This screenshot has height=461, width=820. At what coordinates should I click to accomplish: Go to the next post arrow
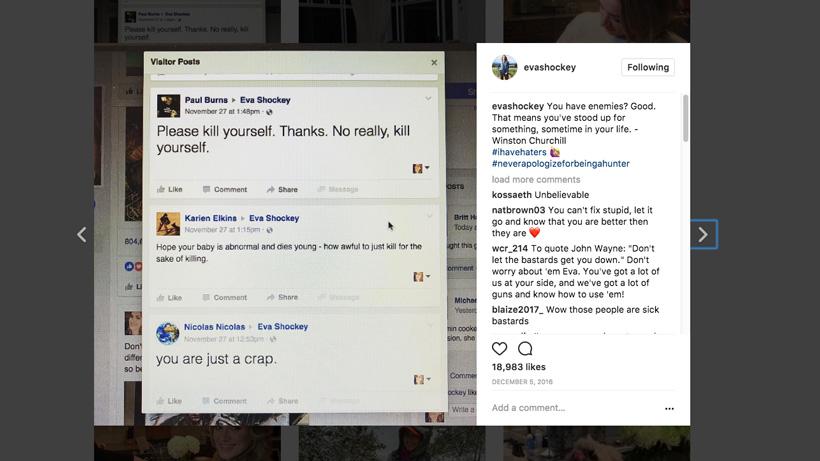click(x=703, y=235)
